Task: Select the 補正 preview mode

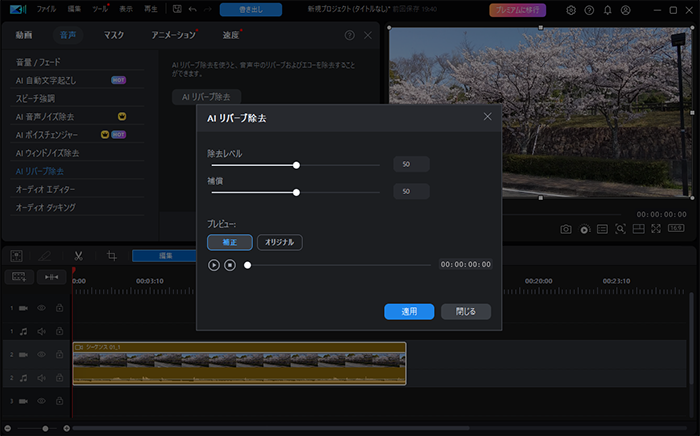Action: (x=230, y=242)
